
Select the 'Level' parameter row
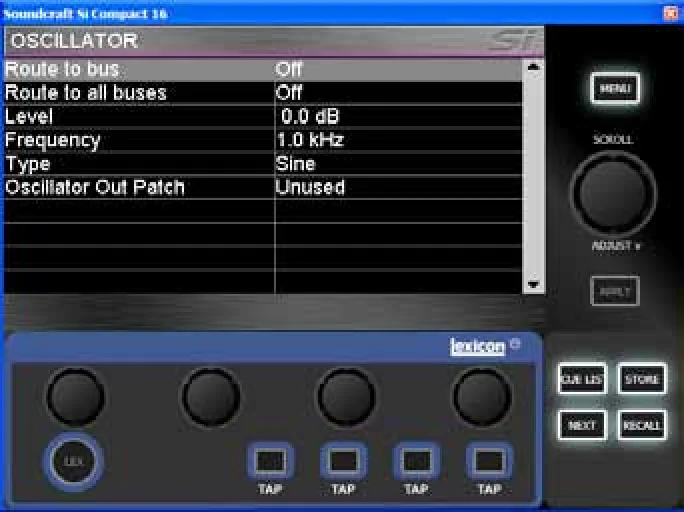pyautogui.click(x=263, y=116)
